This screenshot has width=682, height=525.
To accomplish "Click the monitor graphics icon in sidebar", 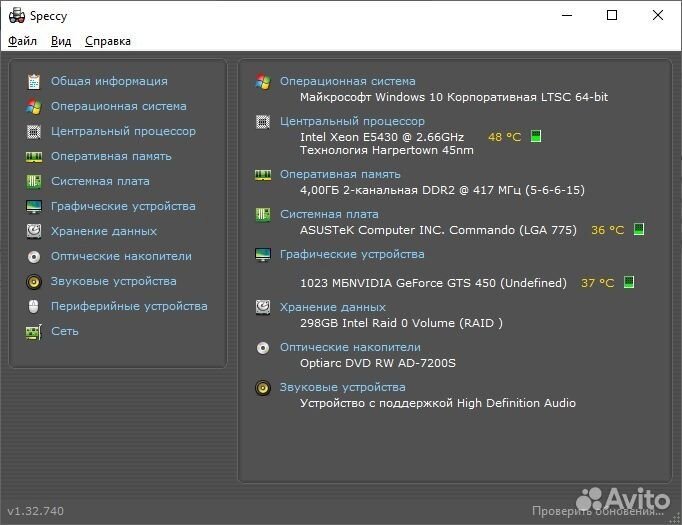I will tap(34, 207).
